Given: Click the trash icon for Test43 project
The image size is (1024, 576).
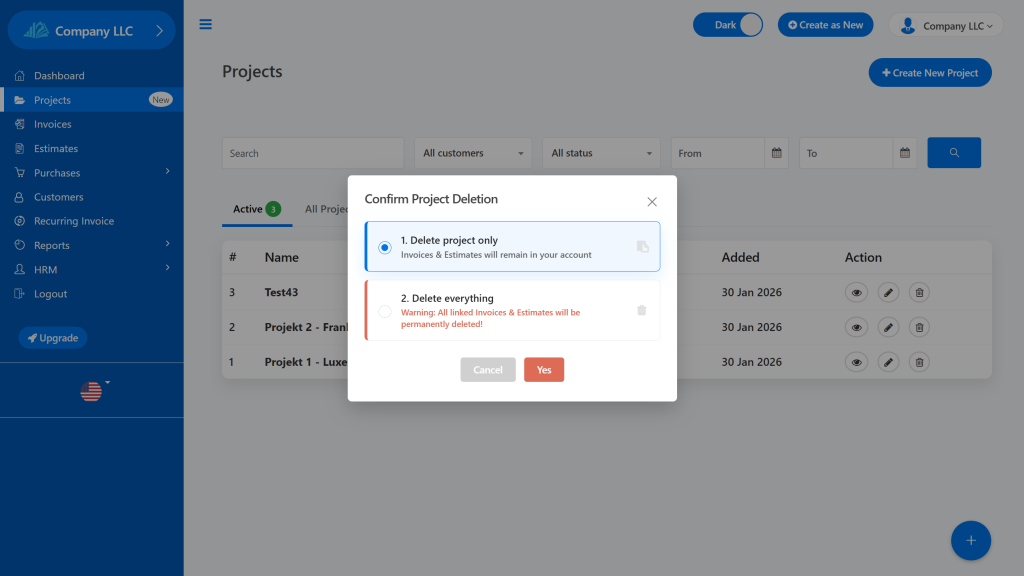Looking at the screenshot, I should [x=920, y=293].
